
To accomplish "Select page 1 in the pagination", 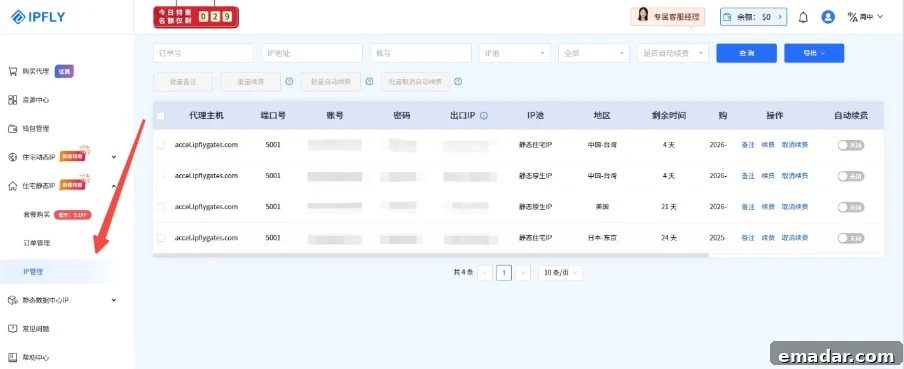I will [504, 273].
